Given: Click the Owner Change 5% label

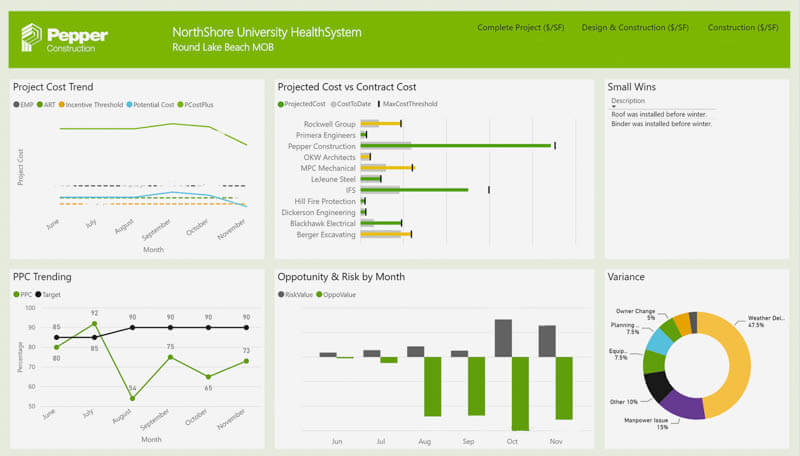Looking at the screenshot, I should [635, 314].
